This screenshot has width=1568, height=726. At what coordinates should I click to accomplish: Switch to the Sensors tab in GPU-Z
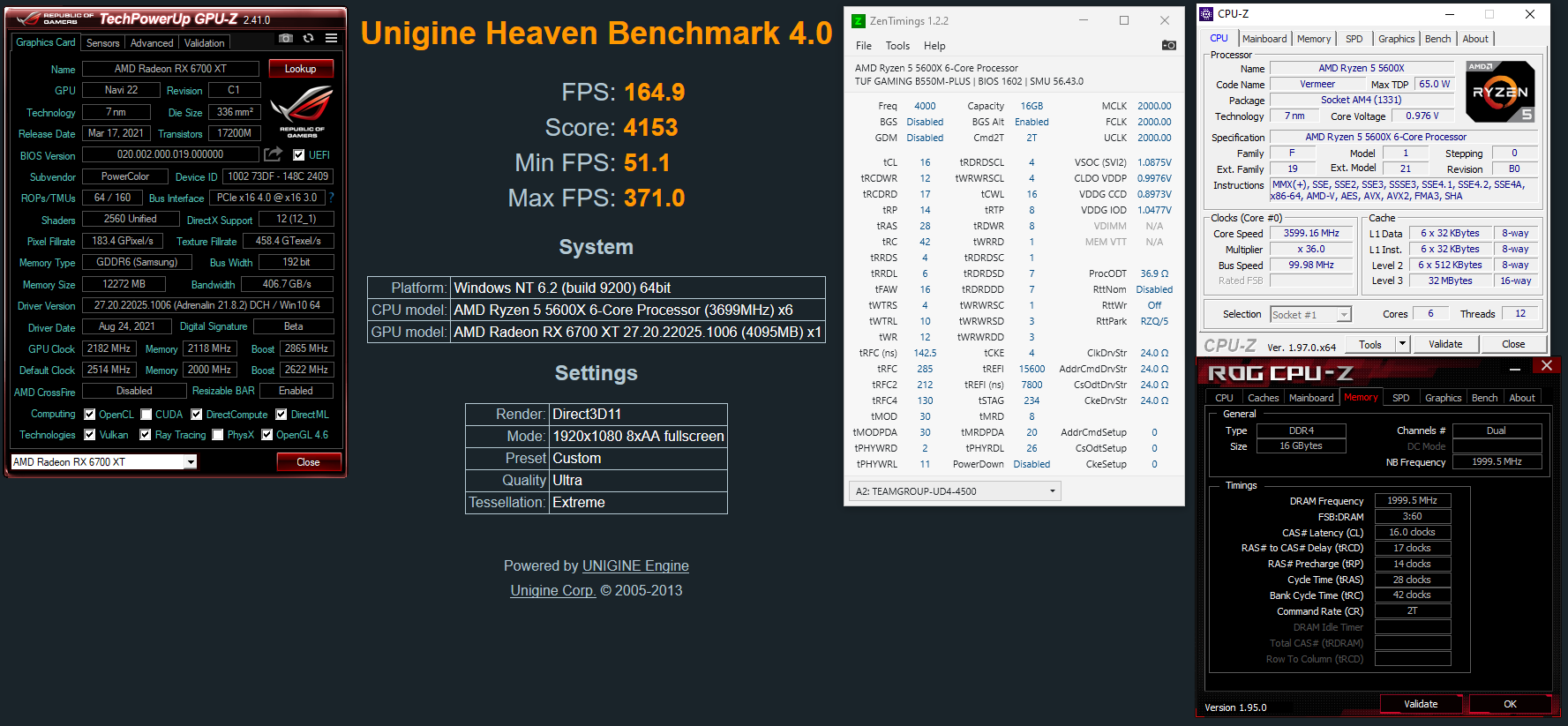point(102,42)
